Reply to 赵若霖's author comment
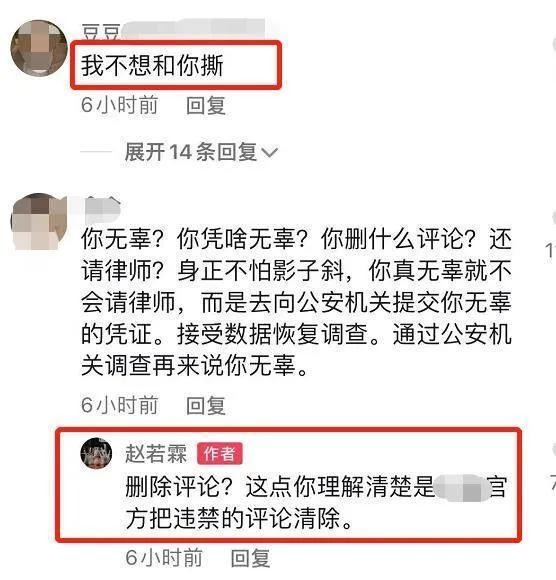This screenshot has width=556, height=580. [250, 557]
